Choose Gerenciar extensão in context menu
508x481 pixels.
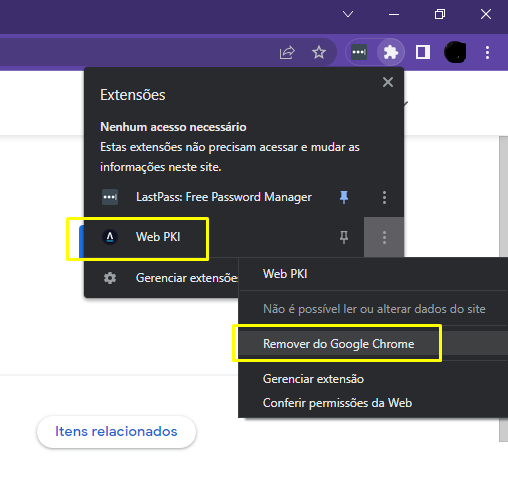click(373, 379)
